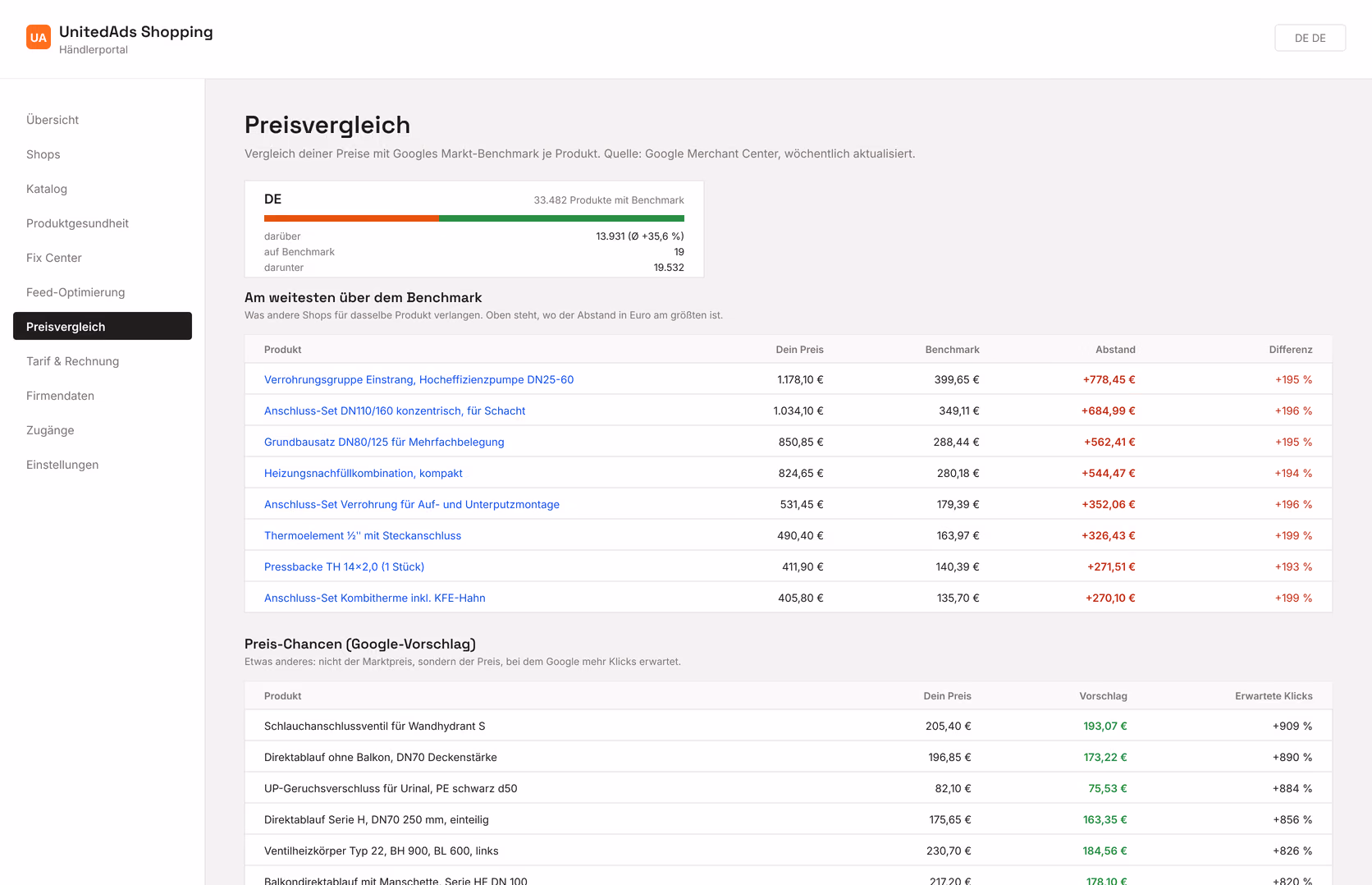Click the UnitedAds Shopping title
The height and width of the screenshot is (885, 1372).
136,31
